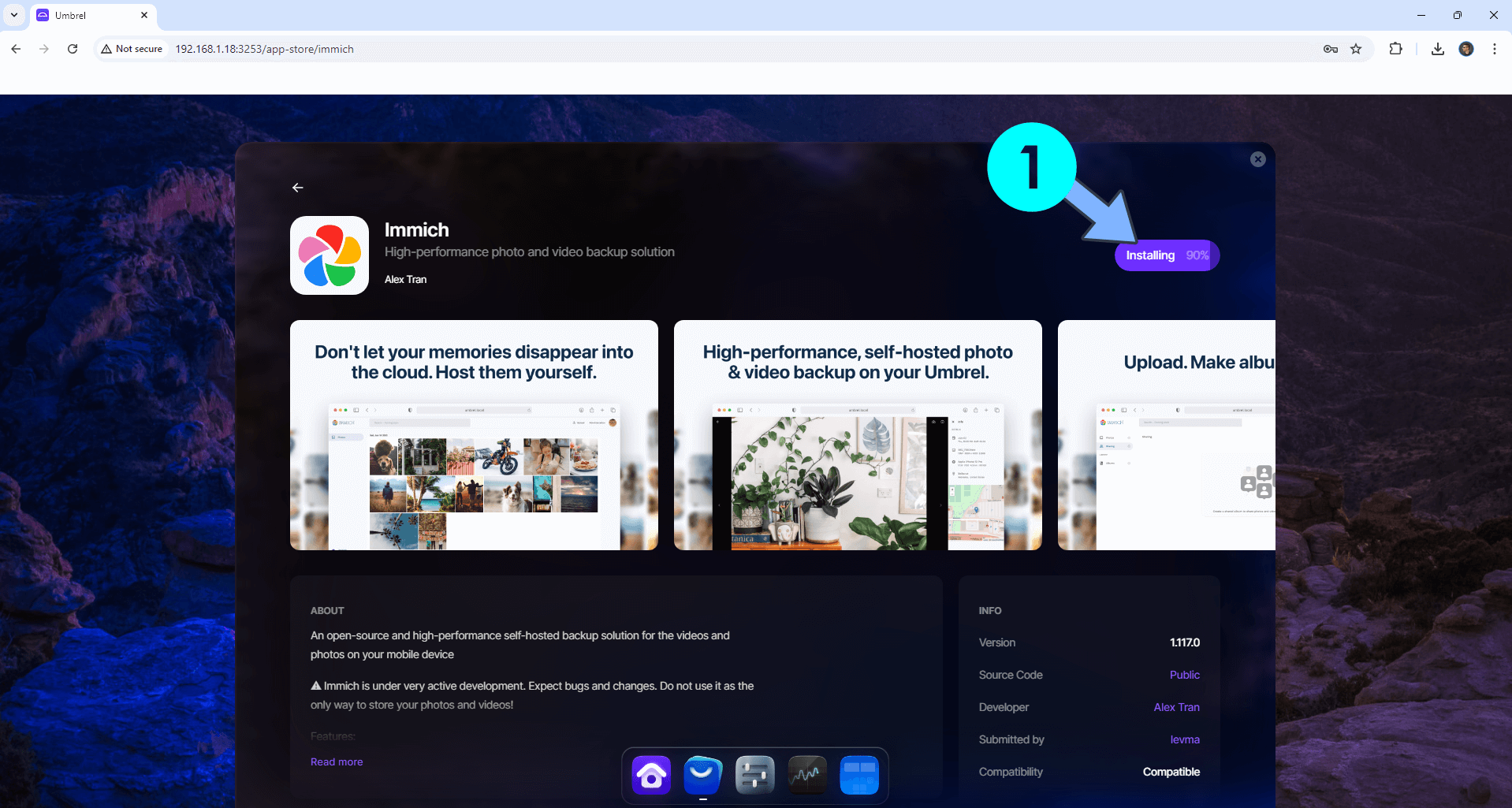This screenshot has height=808, width=1512.
Task: Click the Alex Tran name under the Immich title
Action: pyautogui.click(x=405, y=279)
